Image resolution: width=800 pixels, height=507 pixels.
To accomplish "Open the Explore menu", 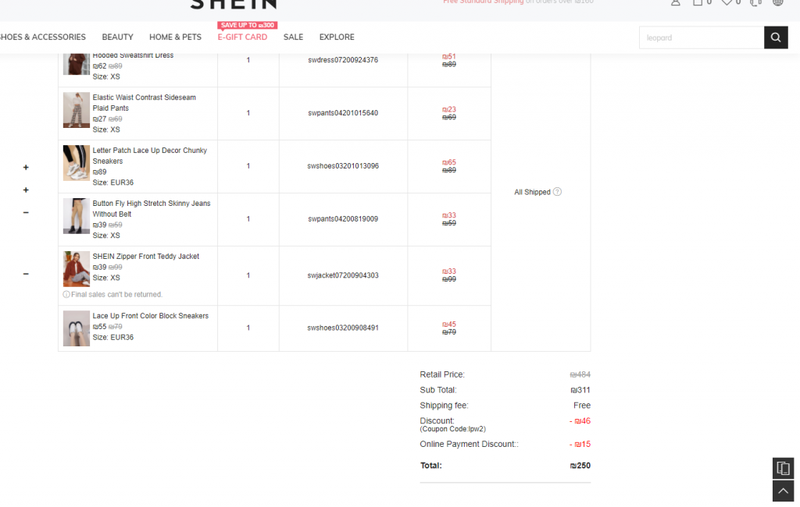I will 337,37.
